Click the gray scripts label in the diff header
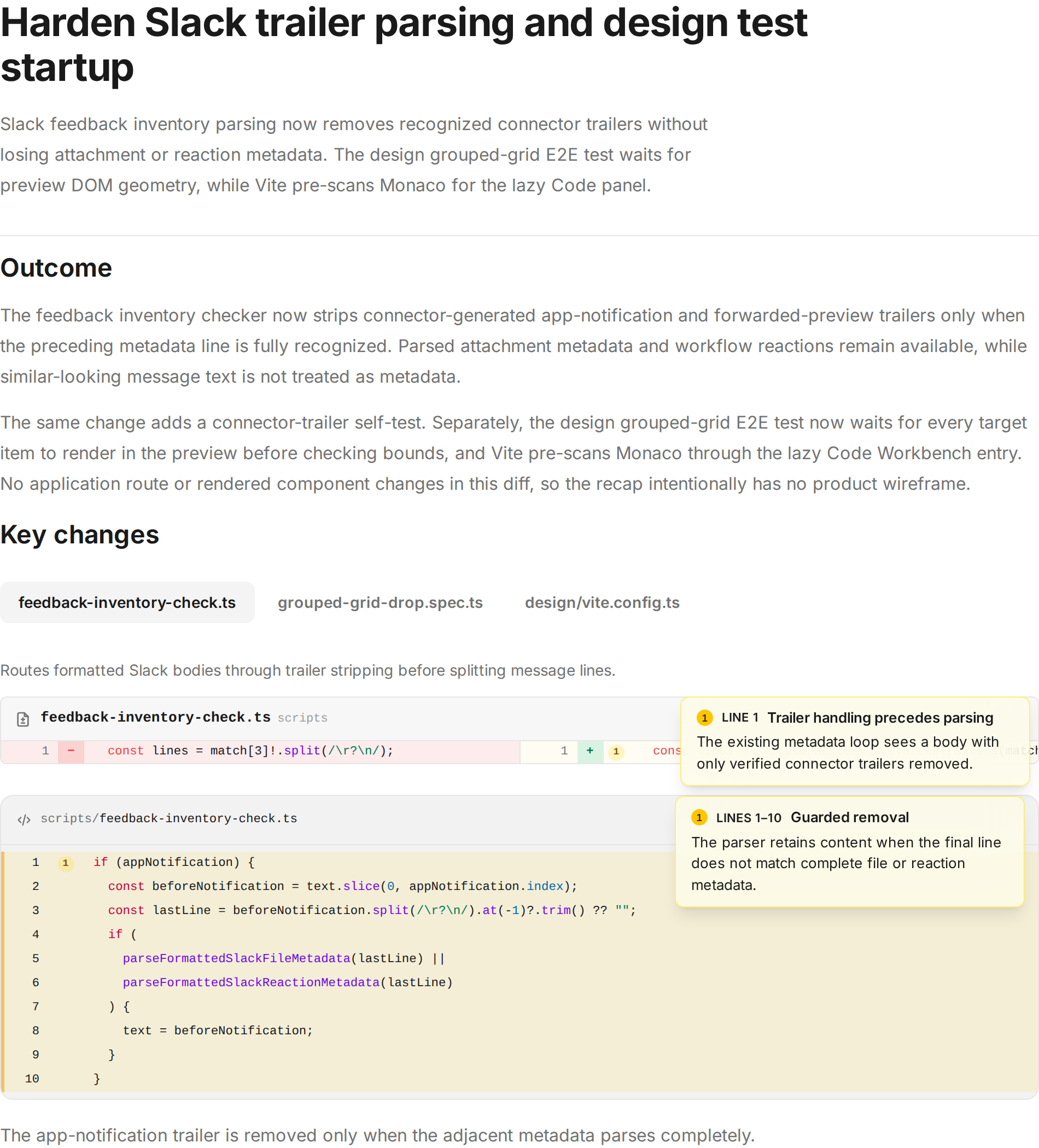The height and width of the screenshot is (1148, 1039). (302, 718)
